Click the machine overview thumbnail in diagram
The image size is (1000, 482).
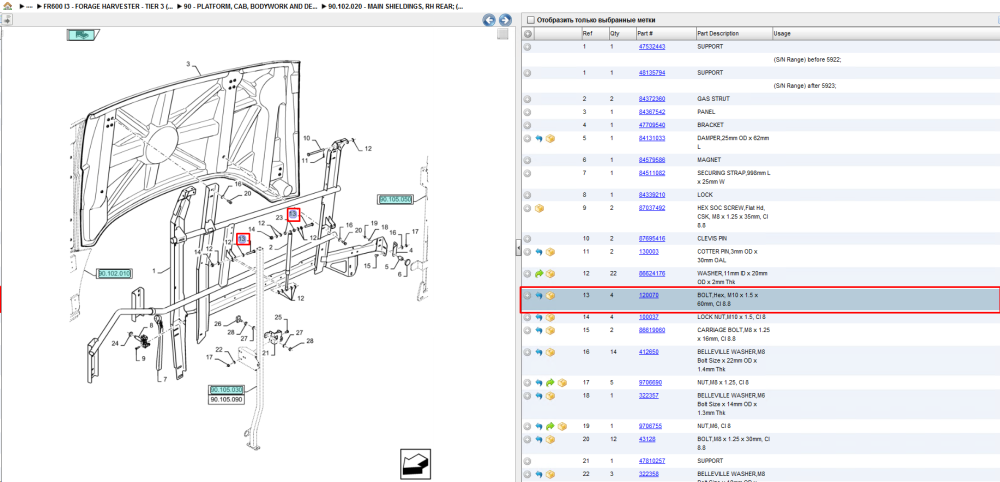tap(81, 35)
